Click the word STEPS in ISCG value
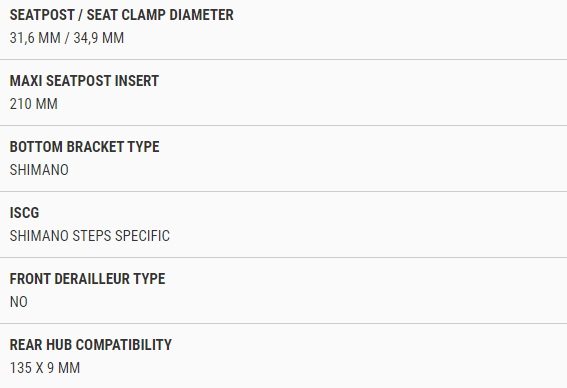This screenshot has height=388, width=567. pos(92,236)
